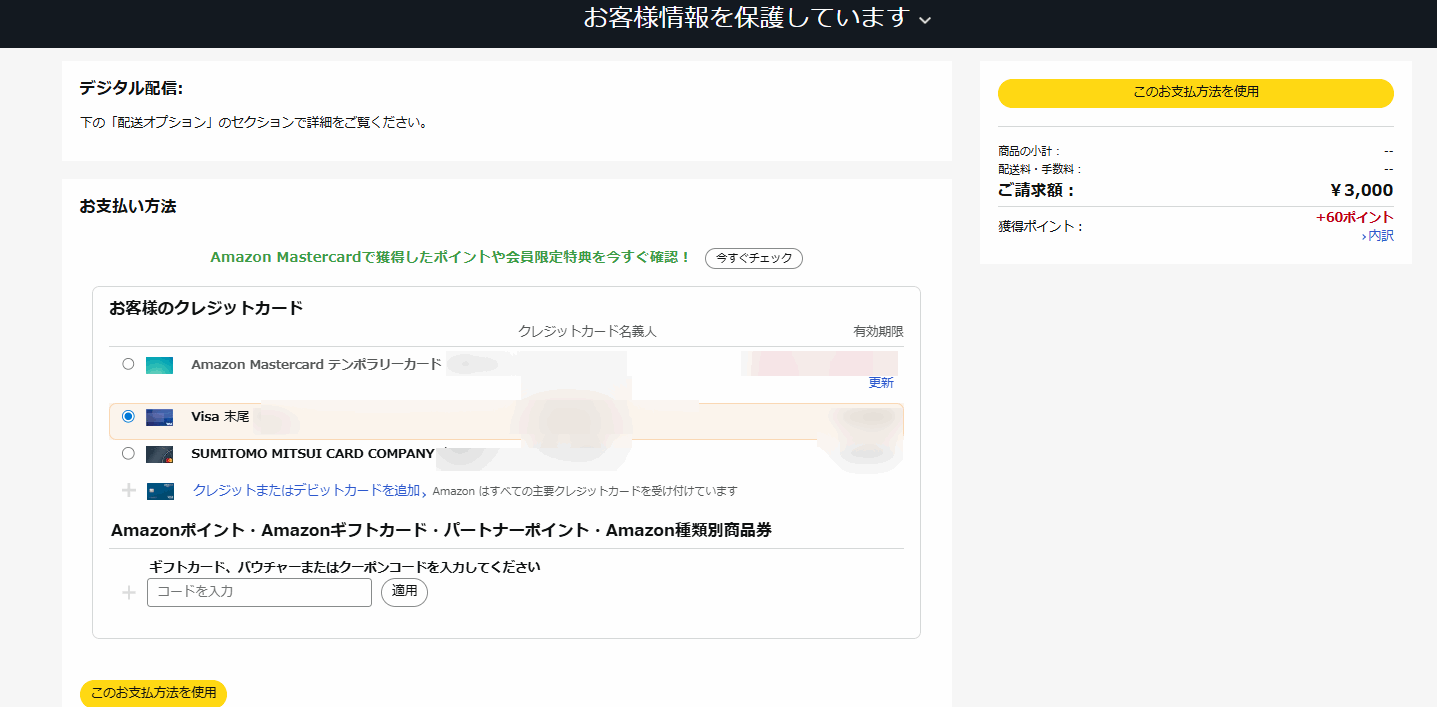
Task: Click the green Amazon Mastercard promotion text
Action: coord(450,258)
